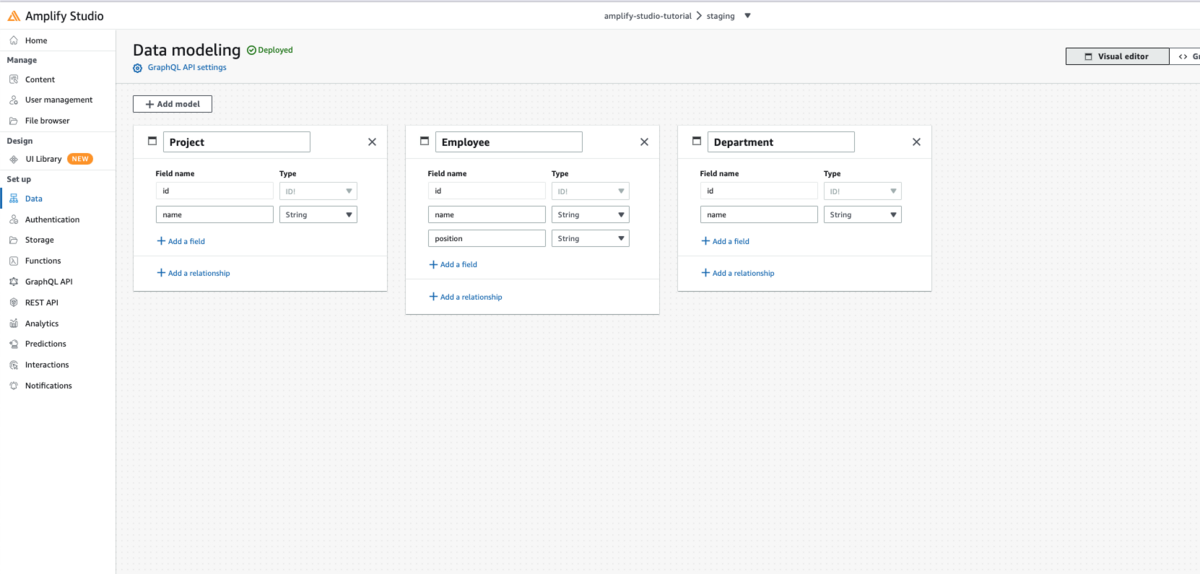Viewport: 1200px width, 574px height.
Task: Click the Department model table icon
Action: pyautogui.click(x=696, y=142)
